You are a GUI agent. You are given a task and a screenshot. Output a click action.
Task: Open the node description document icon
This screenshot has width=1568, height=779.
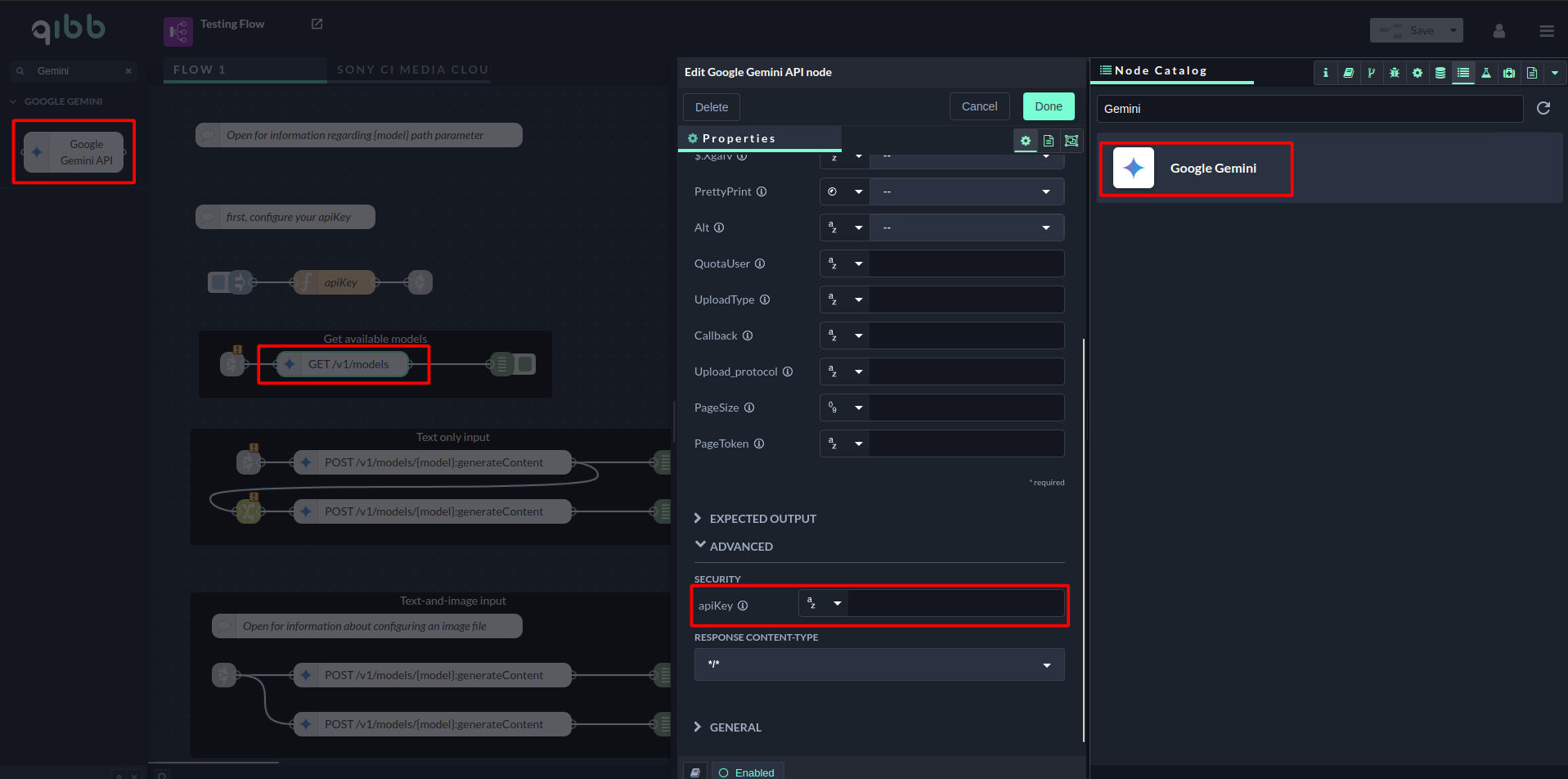pyautogui.click(x=1049, y=141)
